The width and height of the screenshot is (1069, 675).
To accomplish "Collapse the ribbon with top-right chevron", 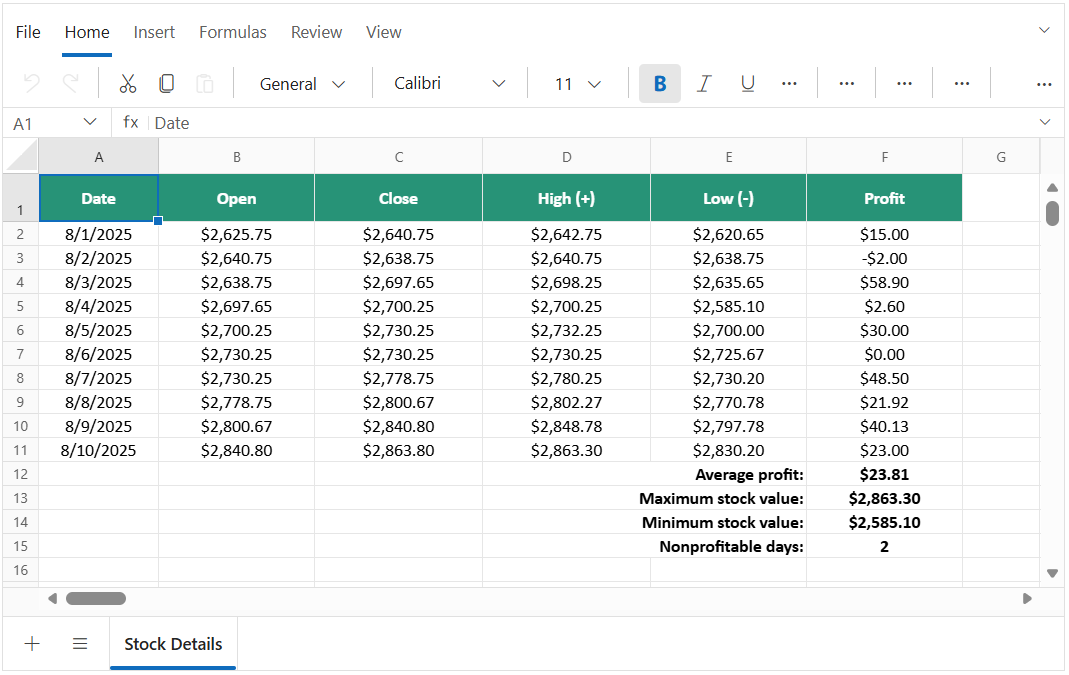I will tap(1044, 30).
